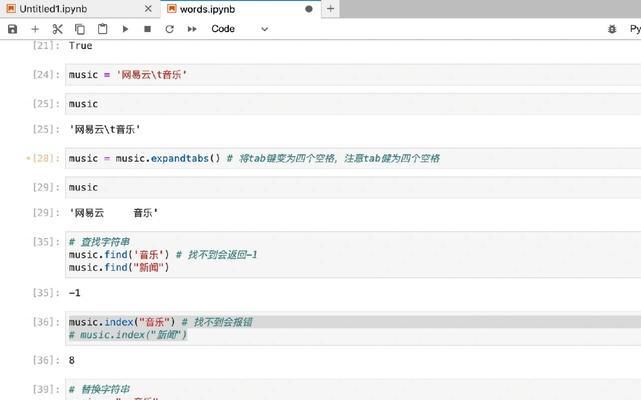Click the [24]: input prompt
Screen dimensions: 641x400
pos(46,75)
